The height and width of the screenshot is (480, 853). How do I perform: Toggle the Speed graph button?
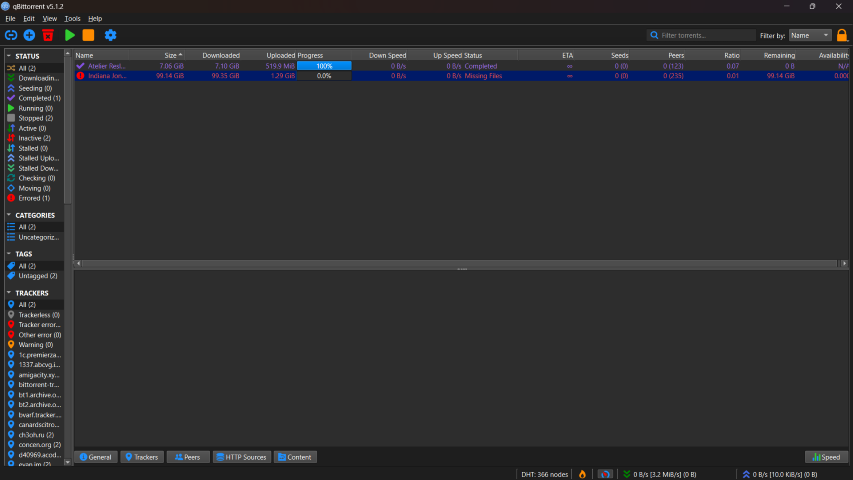826,457
